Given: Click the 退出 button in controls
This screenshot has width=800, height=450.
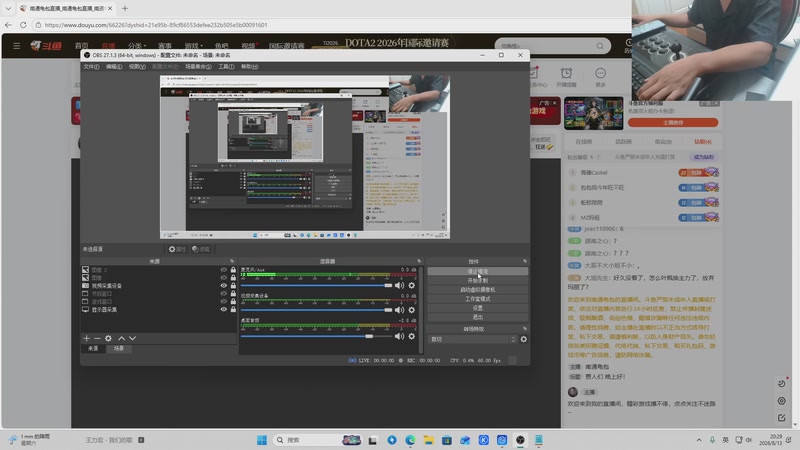Looking at the screenshot, I should (x=478, y=317).
